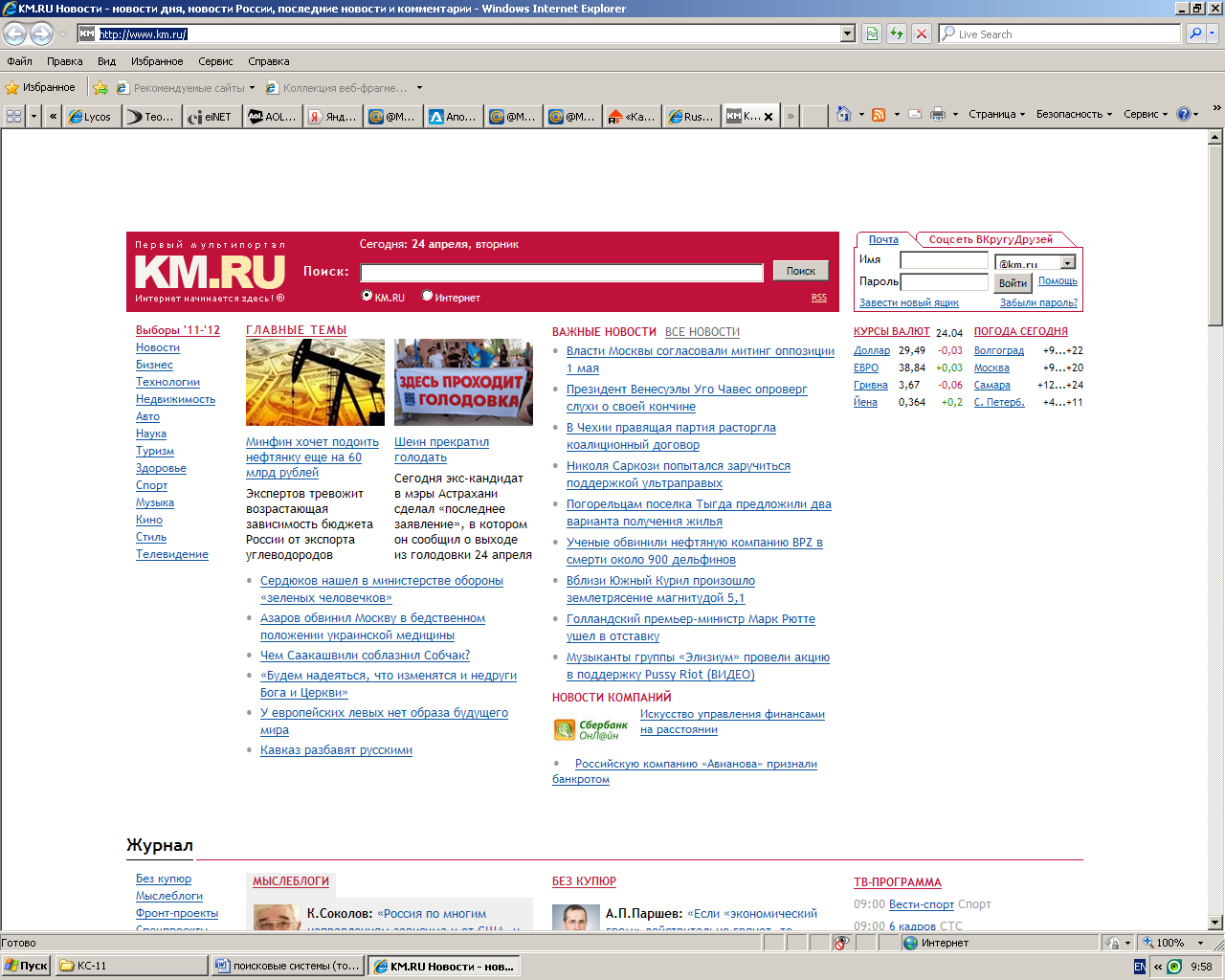The image size is (1225, 980).
Task: Click the ГОЛОДОВКА protest news thumbnail
Action: [463, 382]
